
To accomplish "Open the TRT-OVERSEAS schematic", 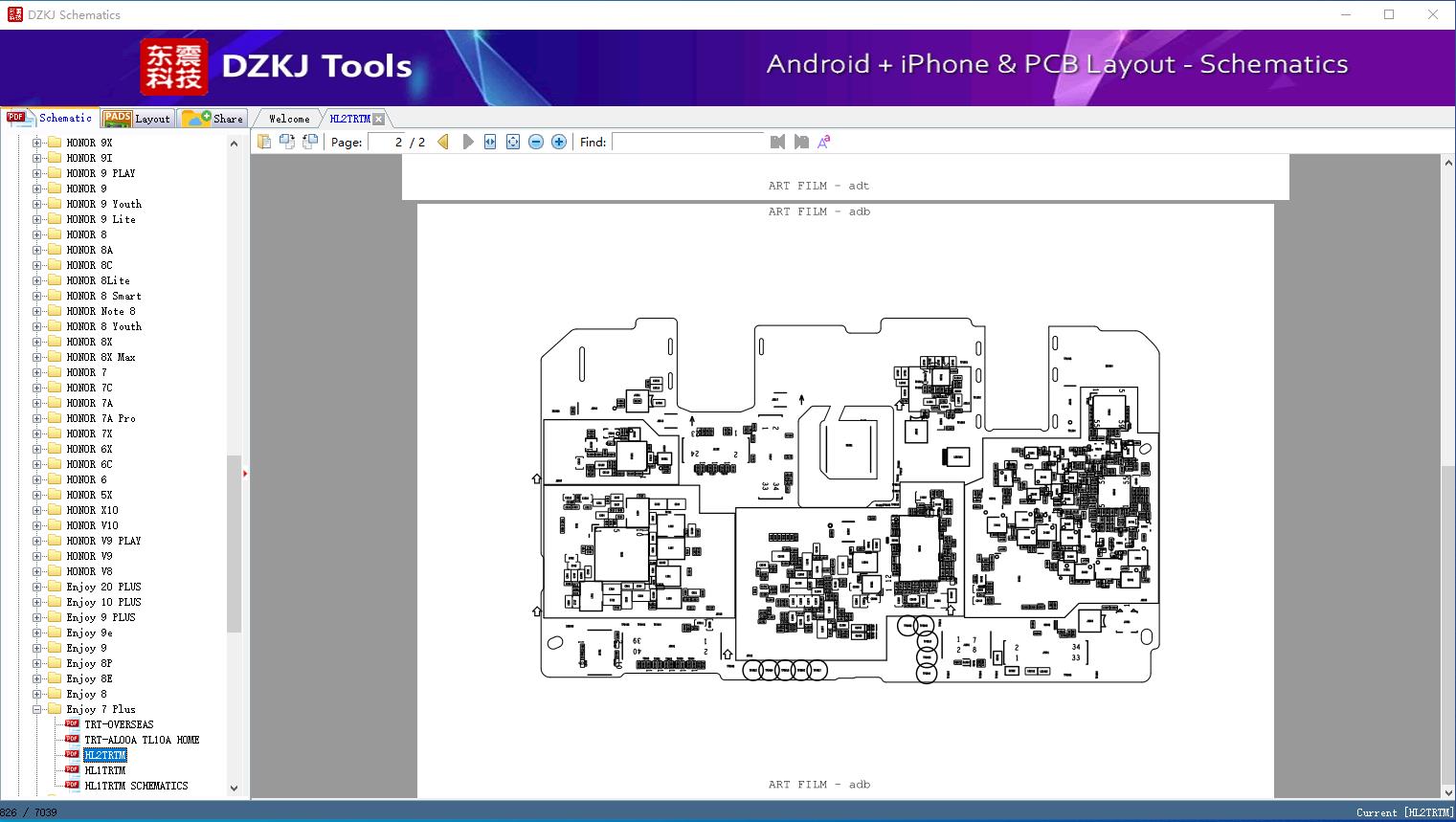I will pos(119,724).
